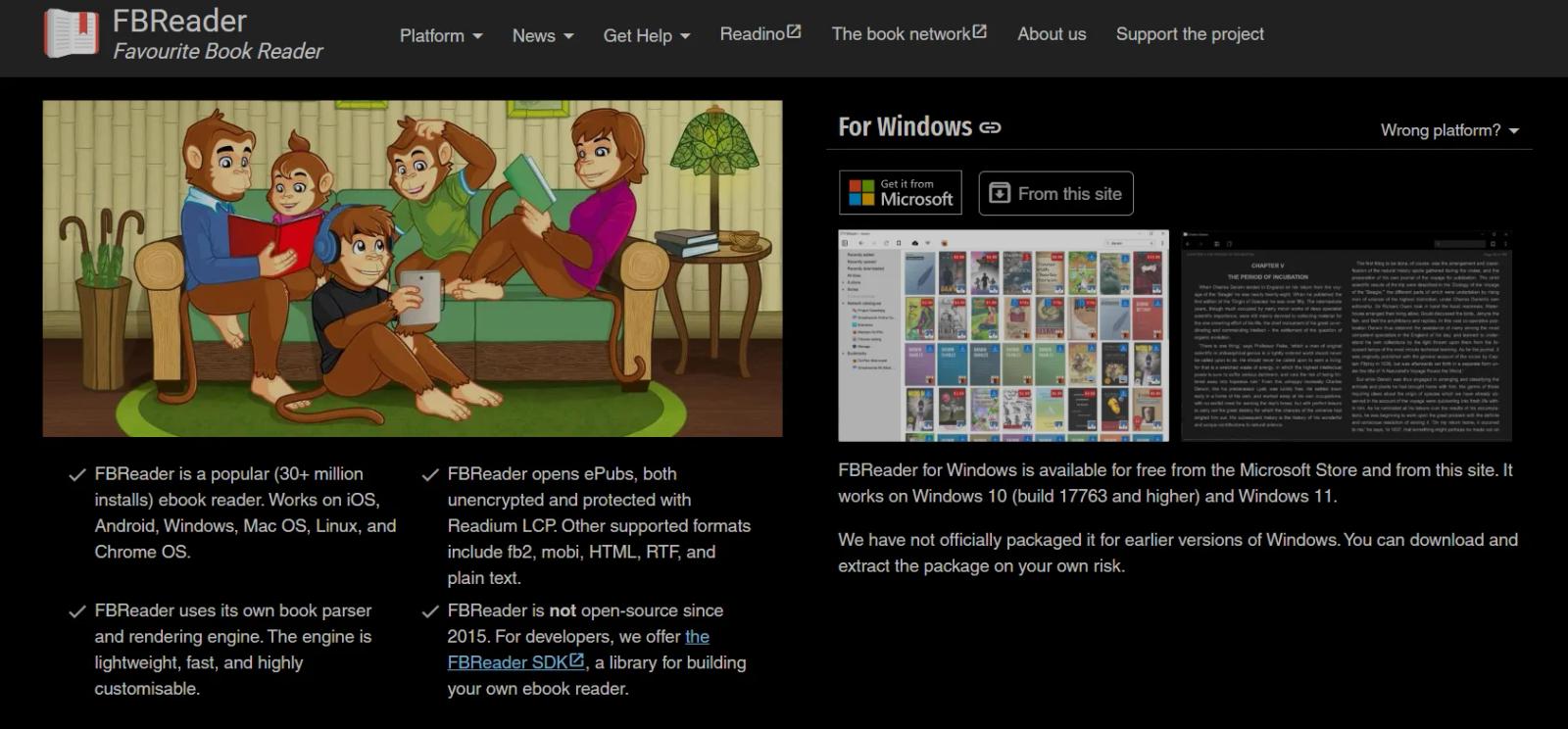This screenshot has width=1568, height=729.
Task: Copy the For Windows anchor link icon
Action: click(991, 127)
